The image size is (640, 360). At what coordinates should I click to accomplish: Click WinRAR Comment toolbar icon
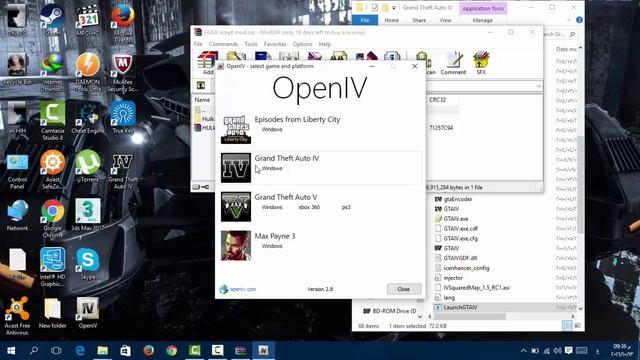[453, 62]
